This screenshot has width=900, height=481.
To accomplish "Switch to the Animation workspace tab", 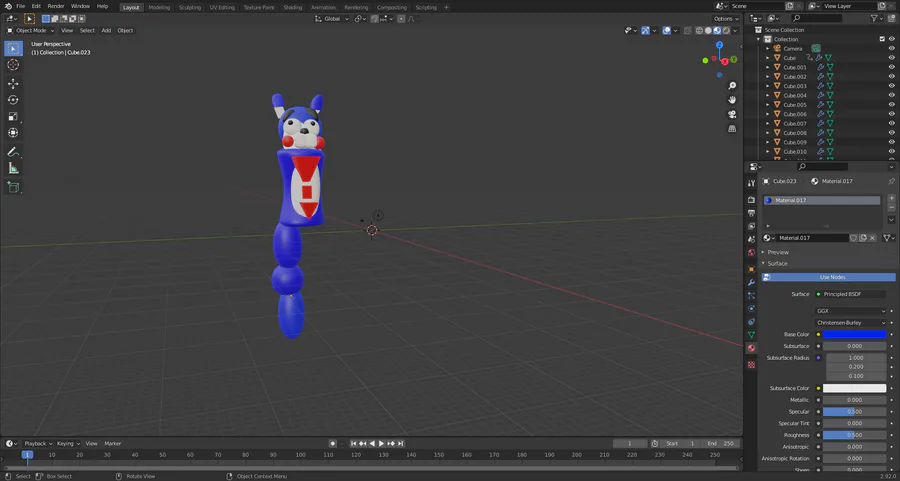I will [323, 7].
